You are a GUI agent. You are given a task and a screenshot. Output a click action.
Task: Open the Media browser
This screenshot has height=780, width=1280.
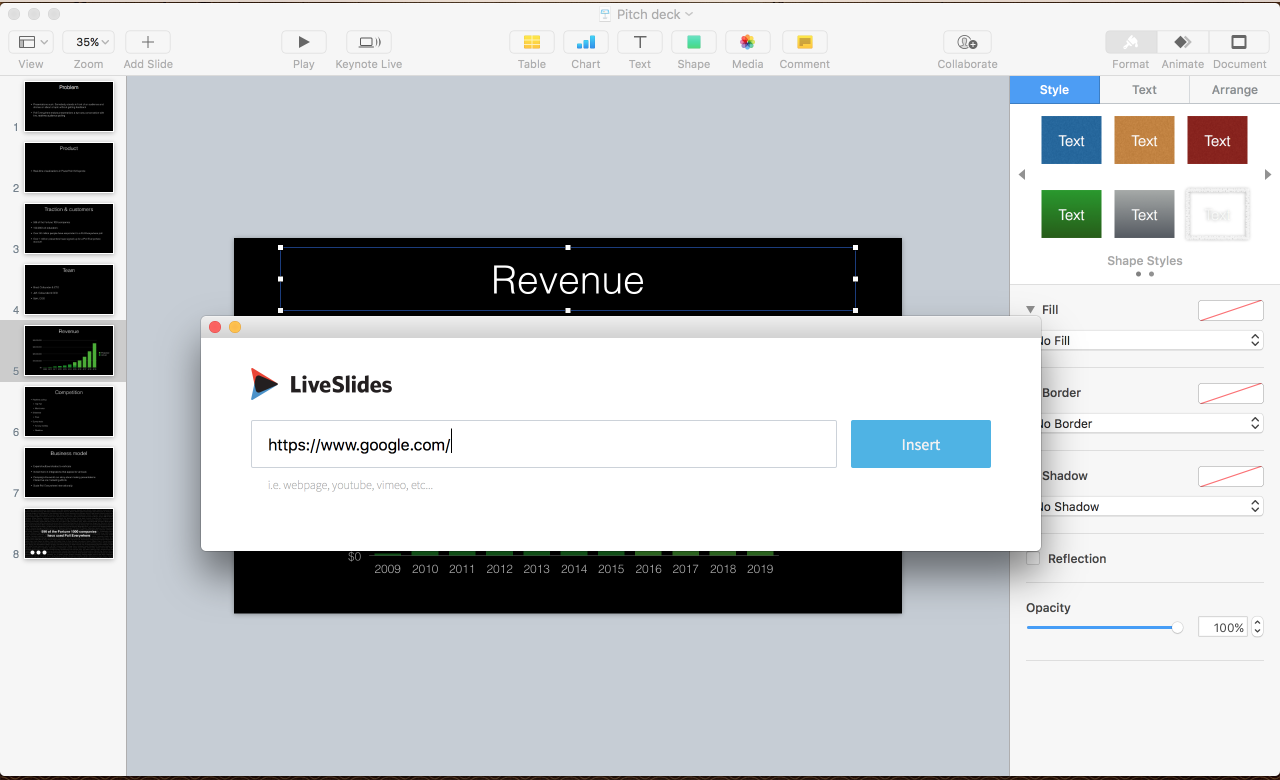click(x=747, y=42)
